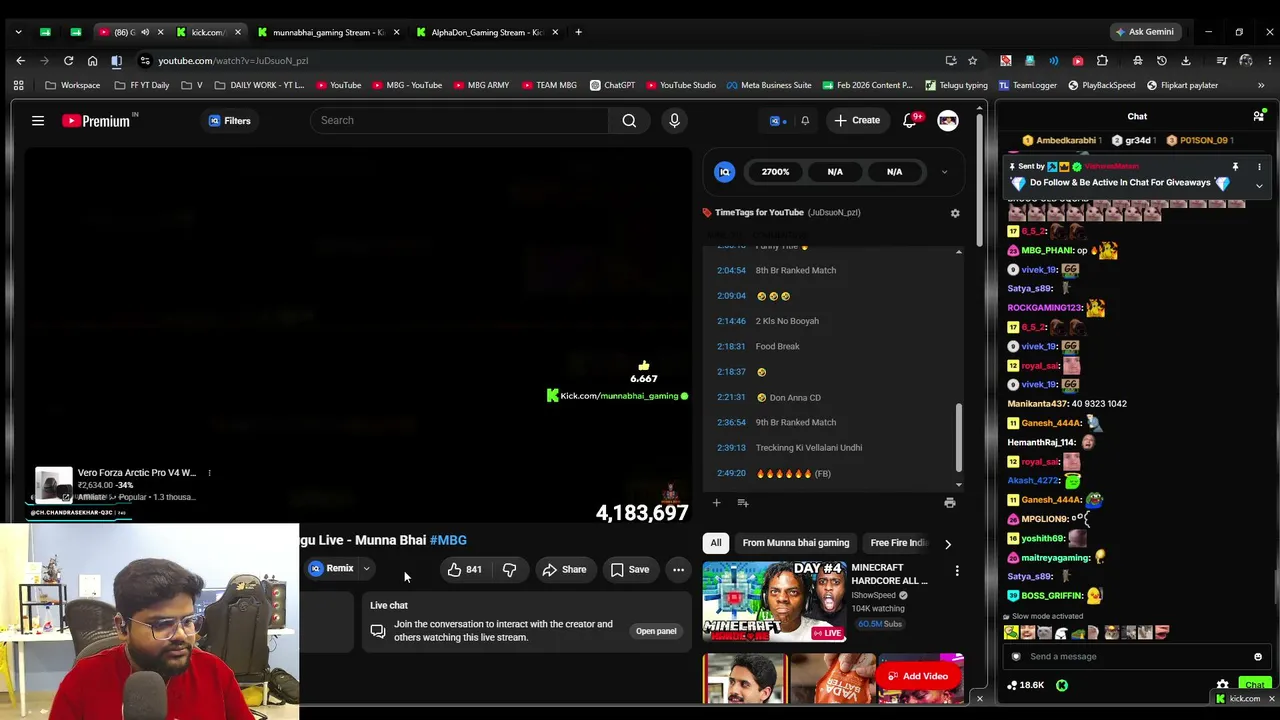This screenshot has height=720, width=1280.
Task: Open YouTube notifications bell with 9+ badge
Action: tap(910, 121)
